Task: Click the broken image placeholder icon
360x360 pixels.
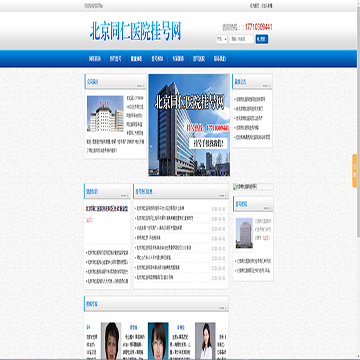Action: click(x=235, y=187)
